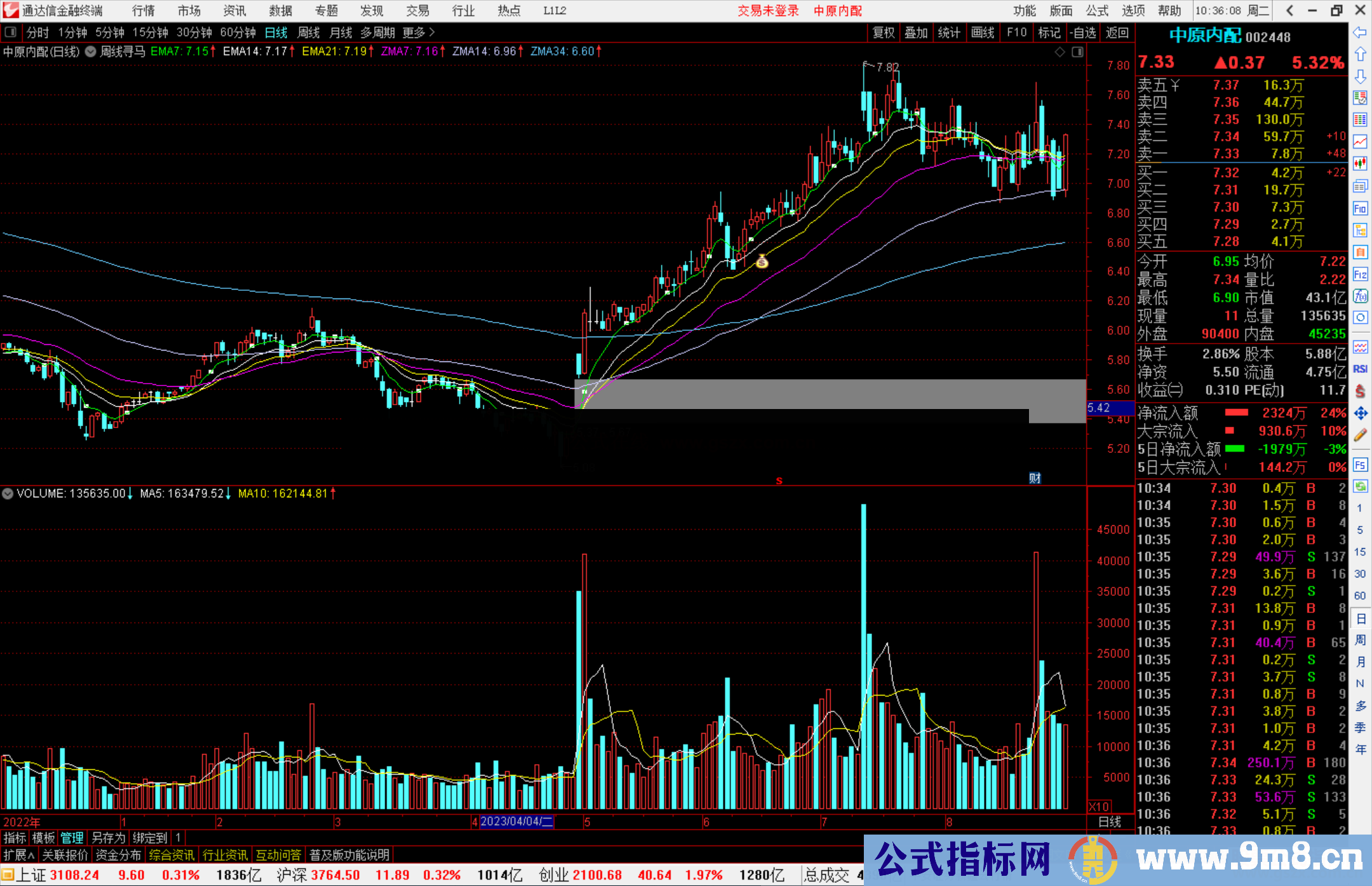The width and height of the screenshot is (1372, 886).
Task: Click the 交易未登录 link
Action: click(767, 11)
